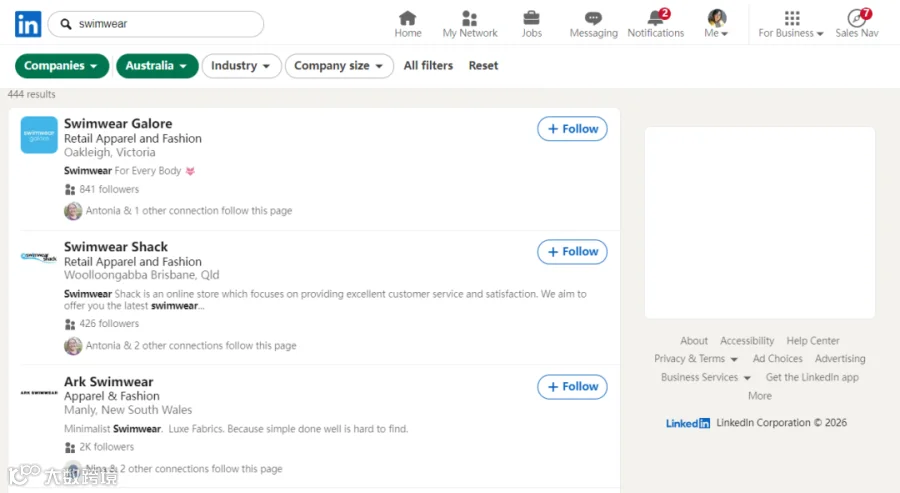900x493 pixels.
Task: Open All filters panel
Action: click(428, 66)
